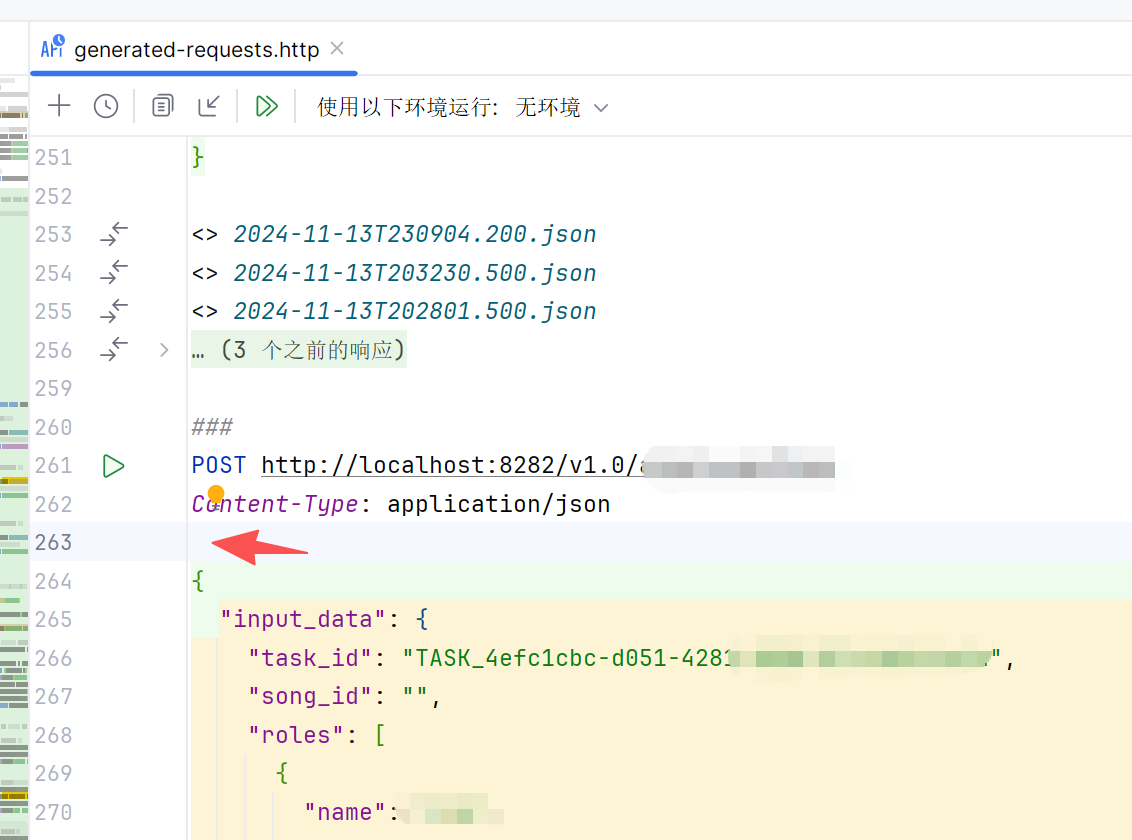The width and height of the screenshot is (1132, 840).
Task: Open response file 2024-11-13T230904.200.json
Action: [414, 235]
